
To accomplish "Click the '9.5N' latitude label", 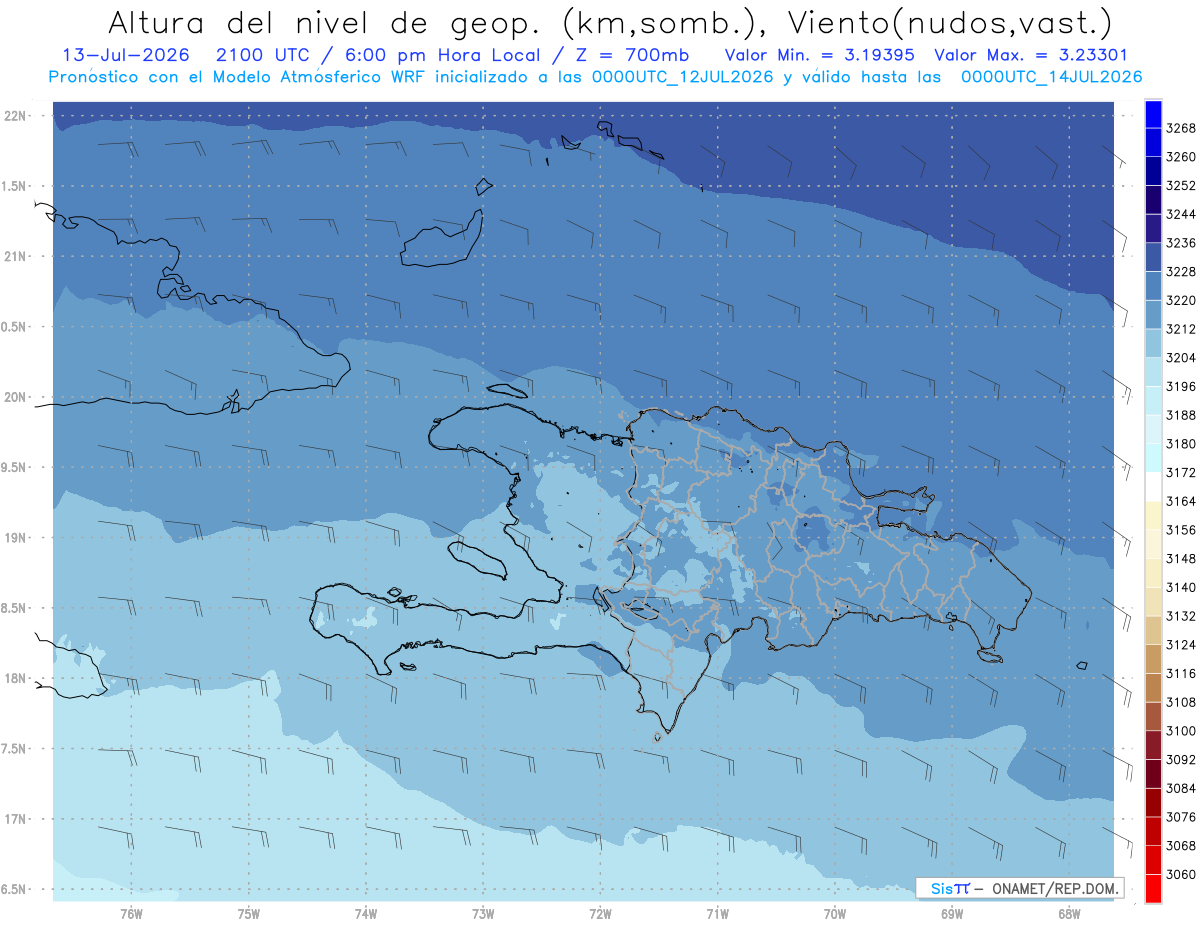I will pyautogui.click(x=15, y=468).
